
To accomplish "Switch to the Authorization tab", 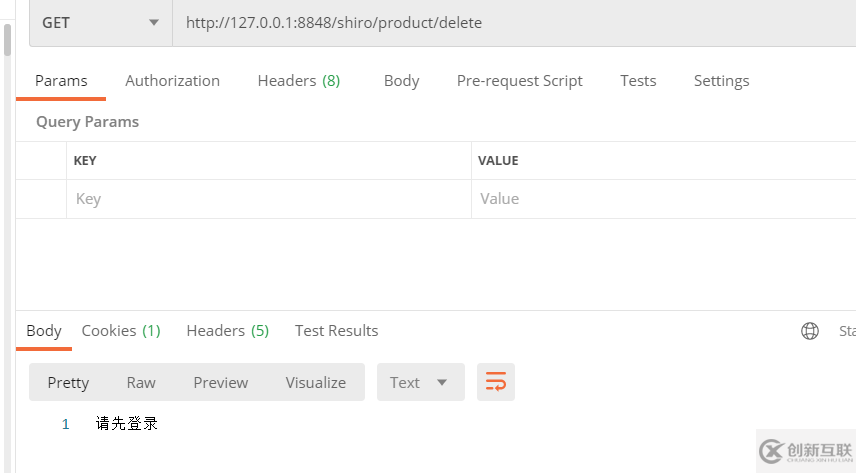I will (172, 81).
